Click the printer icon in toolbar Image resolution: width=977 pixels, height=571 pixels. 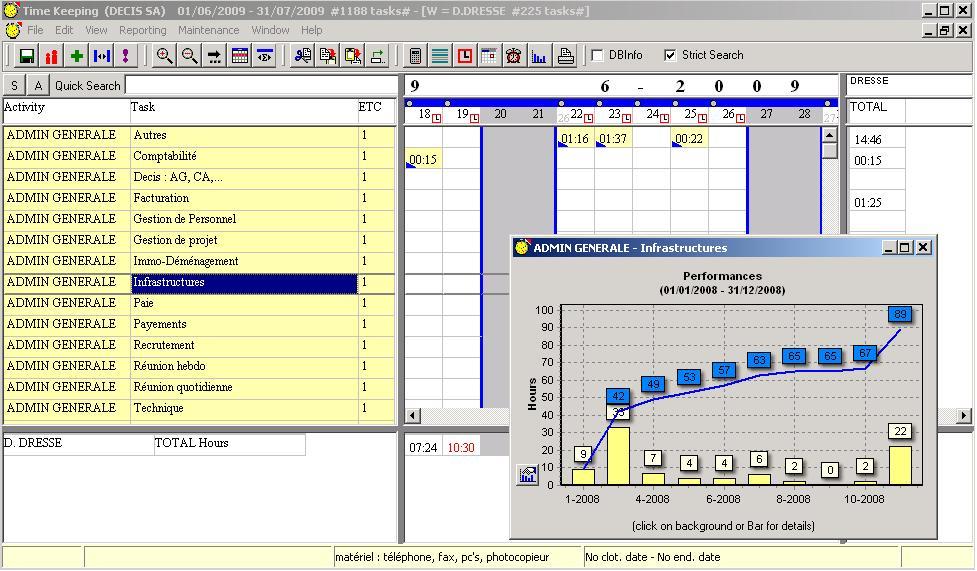(565, 56)
